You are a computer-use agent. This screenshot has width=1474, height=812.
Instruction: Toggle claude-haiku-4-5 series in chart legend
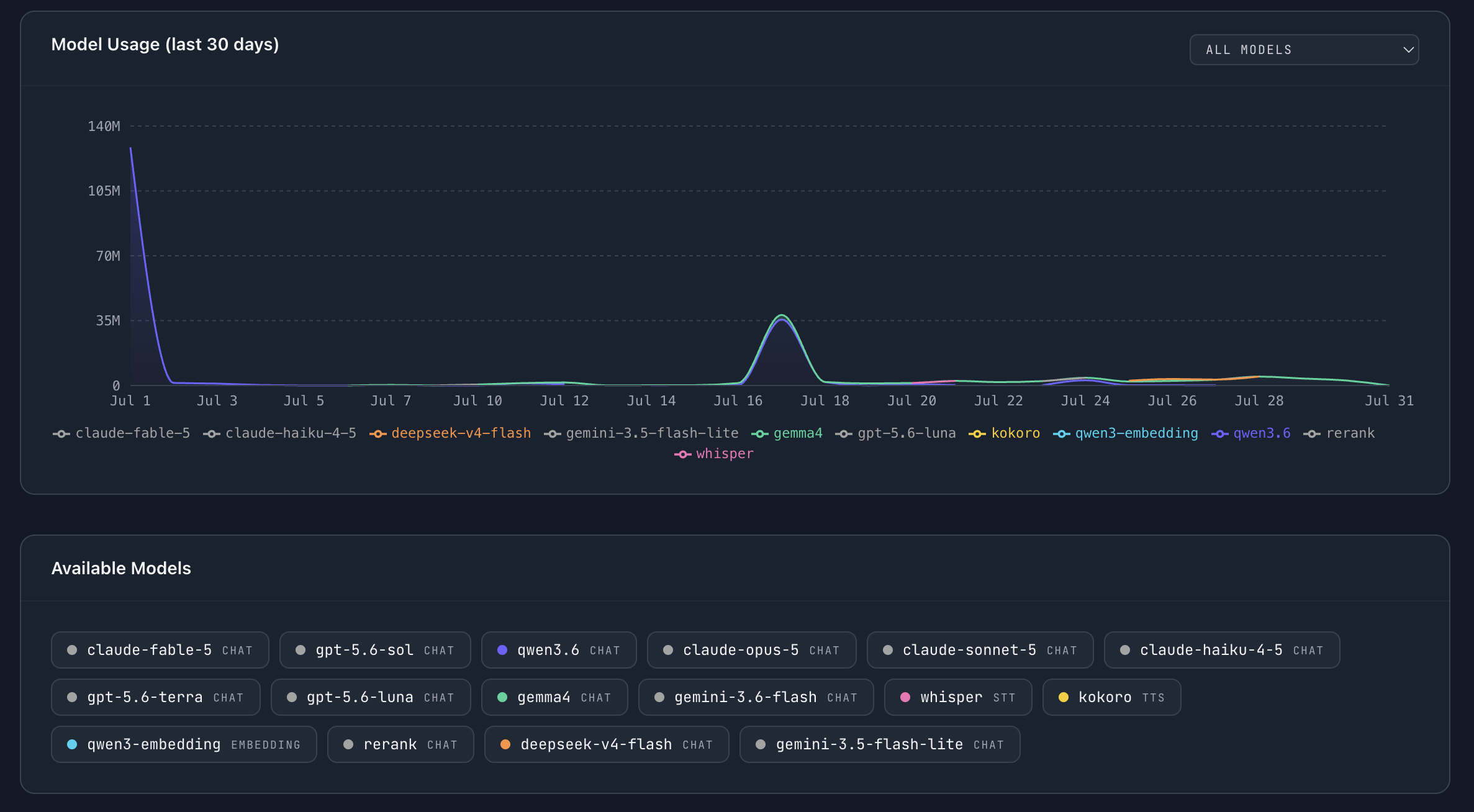pyautogui.click(x=280, y=433)
